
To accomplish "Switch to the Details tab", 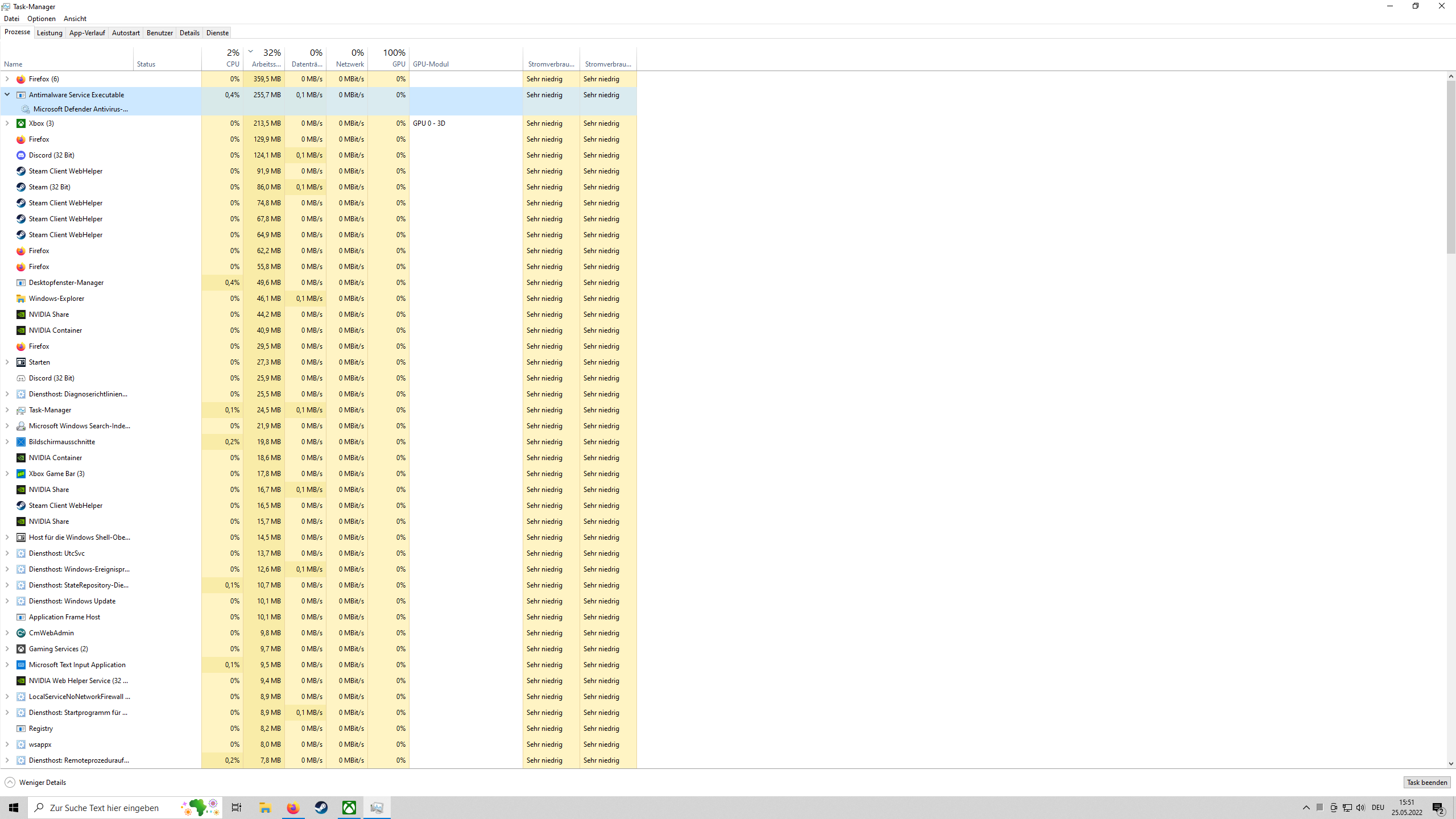I will point(189,33).
